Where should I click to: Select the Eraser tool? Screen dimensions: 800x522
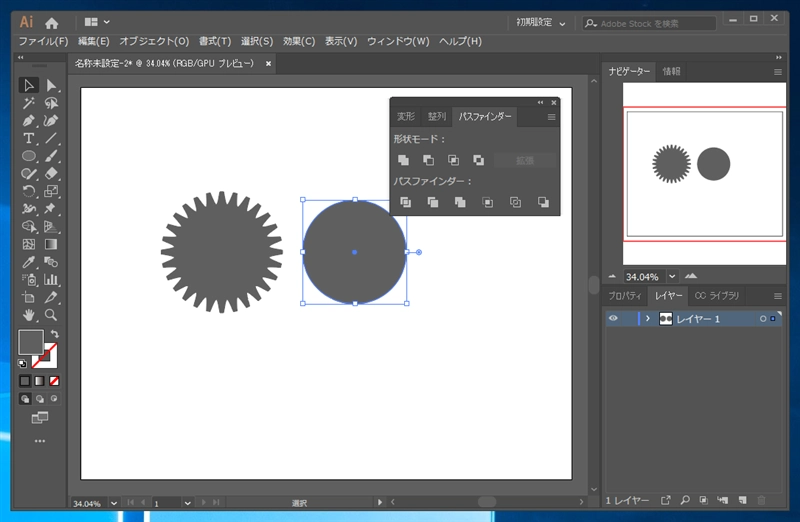tap(51, 173)
